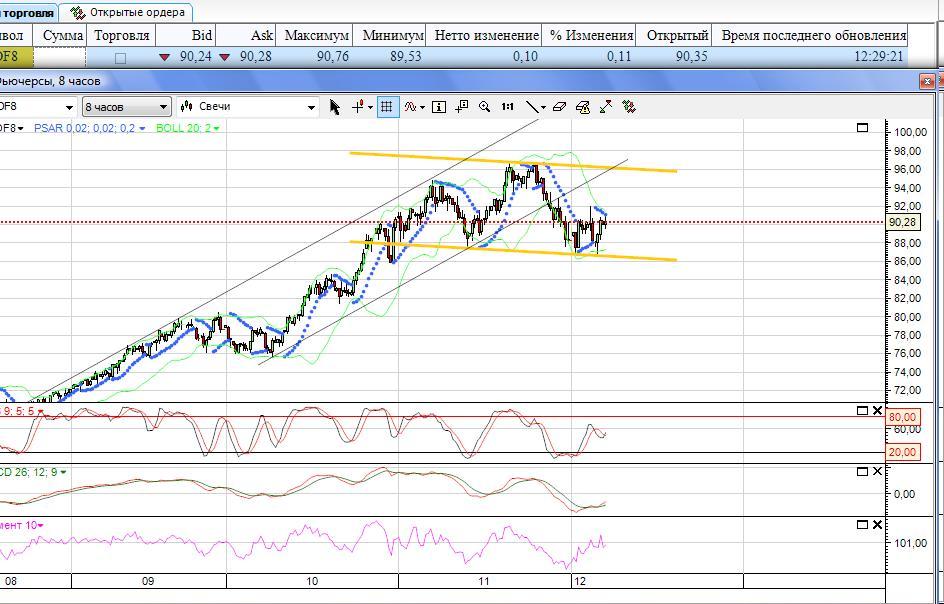Image resolution: width=944 pixels, height=604 pixels.
Task: Click the alert warning toolbar icon
Action: click(583, 107)
